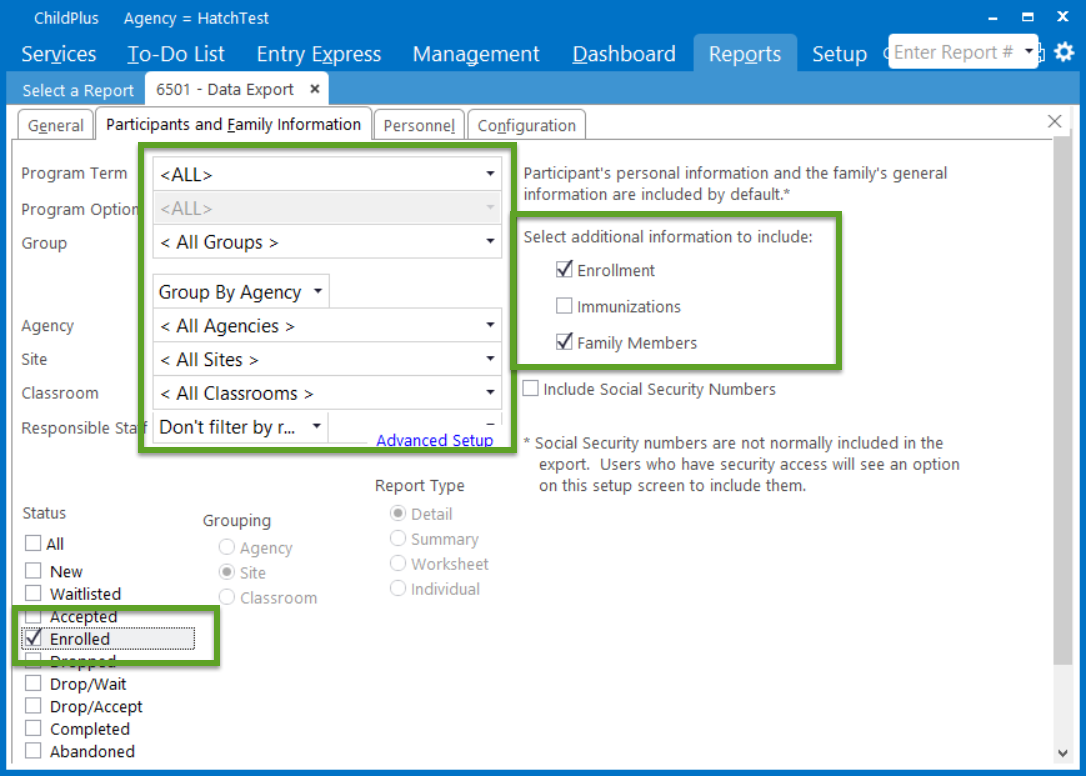1086x776 pixels.
Task: Switch to the Configuration tab
Action: tap(526, 125)
